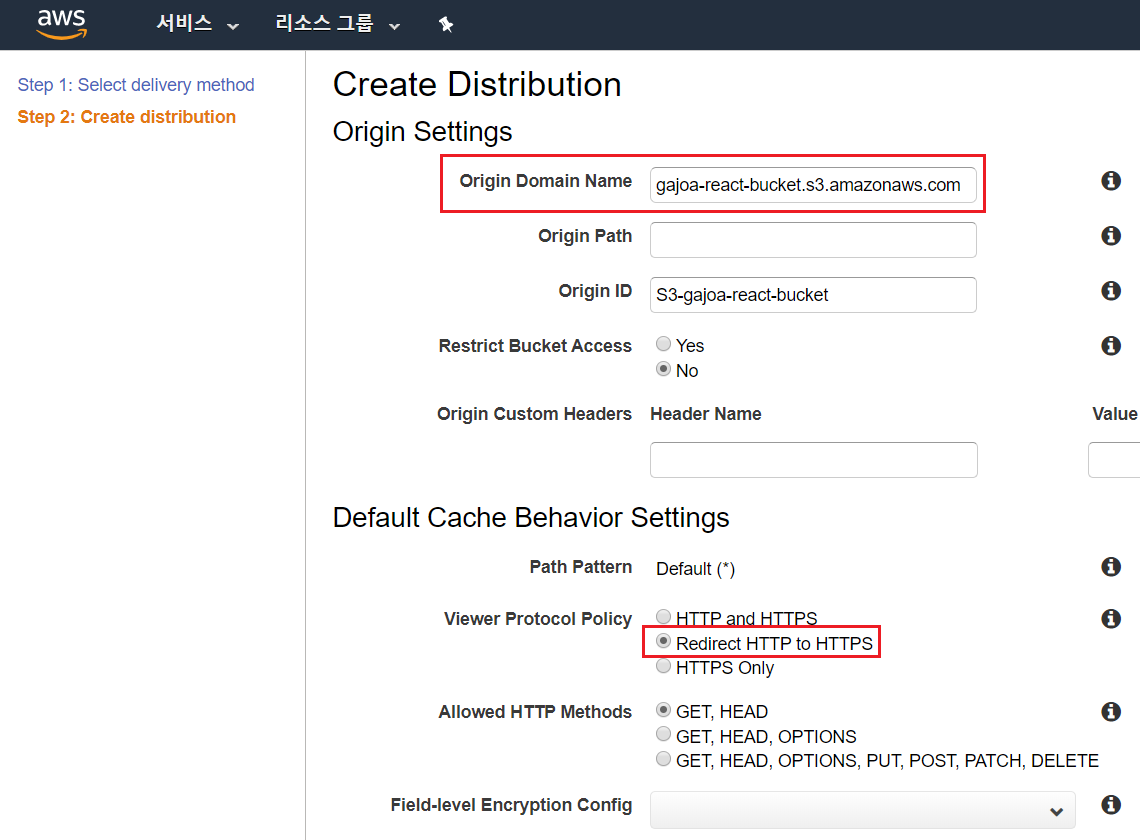This screenshot has width=1140, height=840.
Task: Select all HTTP methods including DELETE
Action: [663, 759]
